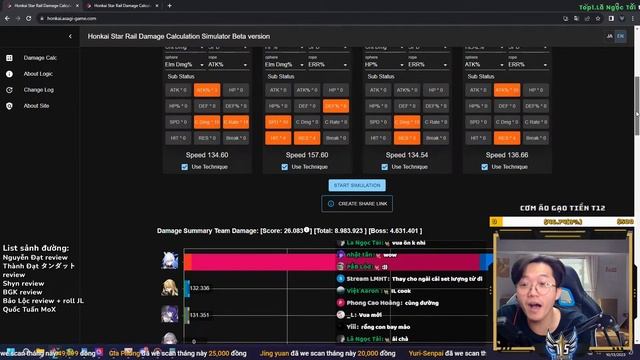Click the share icon in the address bar
The width and height of the screenshot is (640, 360).
tap(587, 18)
